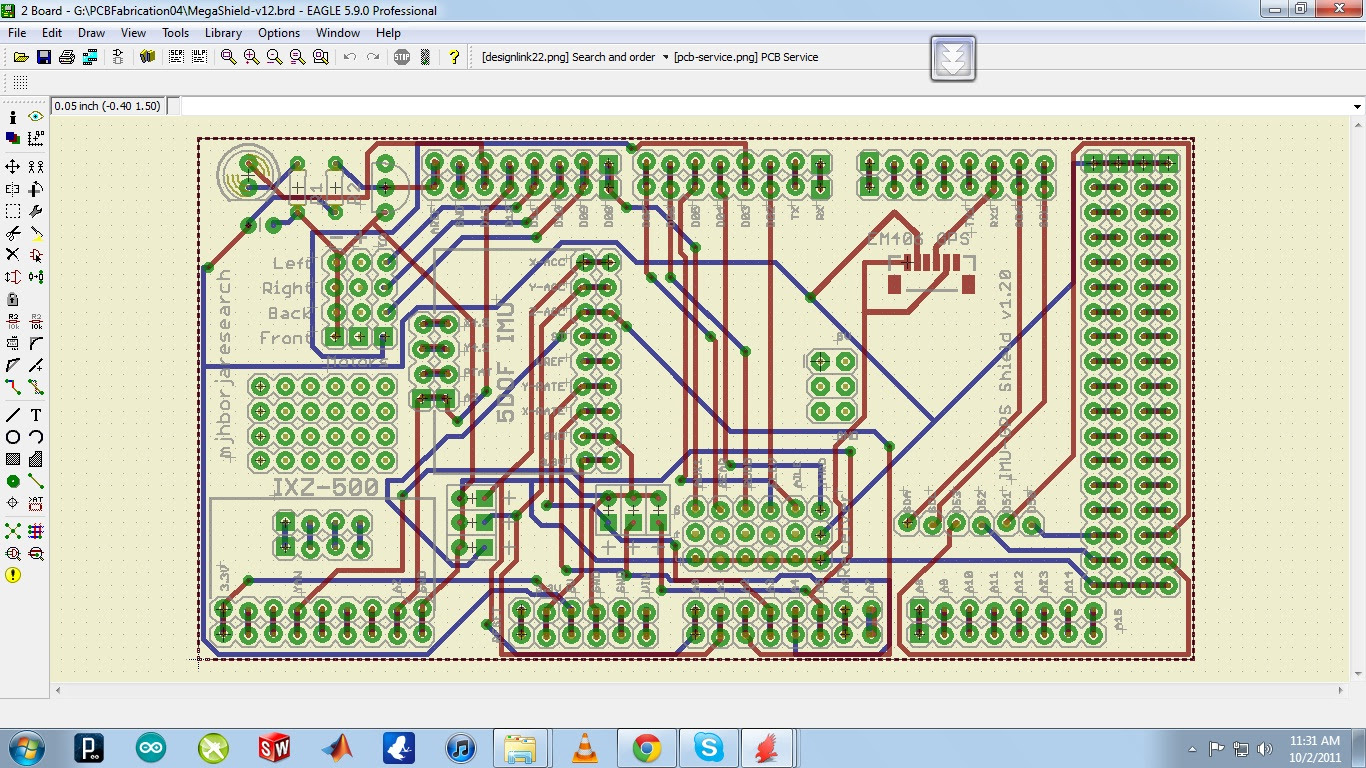Open the CAM processor icon
Screen dimensions: 1366x768
(x=90, y=57)
